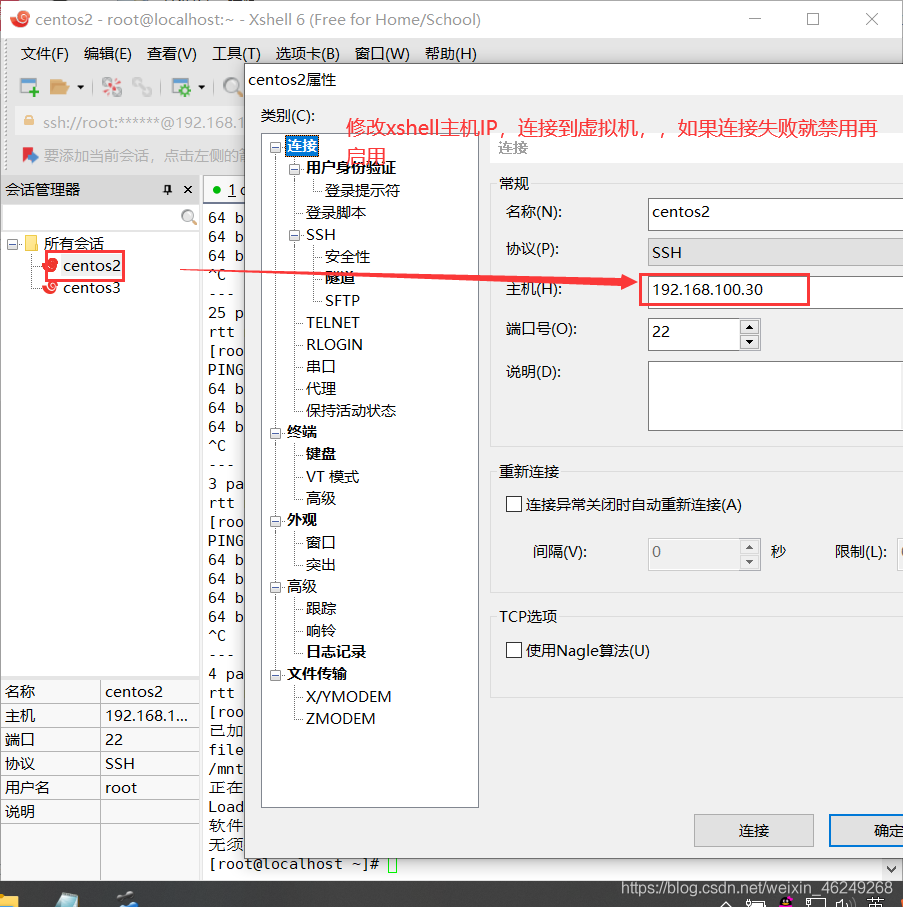This screenshot has width=903, height=907.
Task: Click the Open folder toolbar icon
Action: 59,87
